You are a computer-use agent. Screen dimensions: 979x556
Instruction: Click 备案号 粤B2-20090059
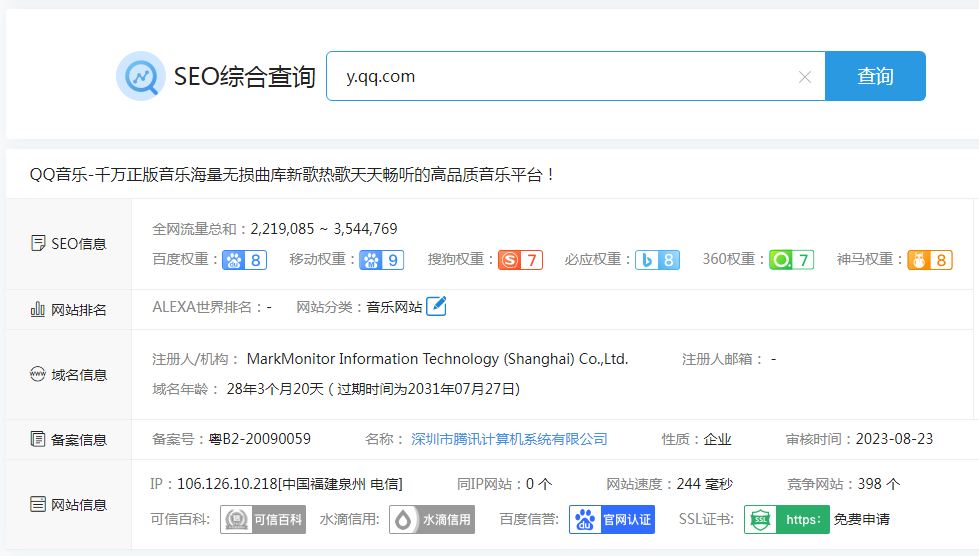point(260,439)
